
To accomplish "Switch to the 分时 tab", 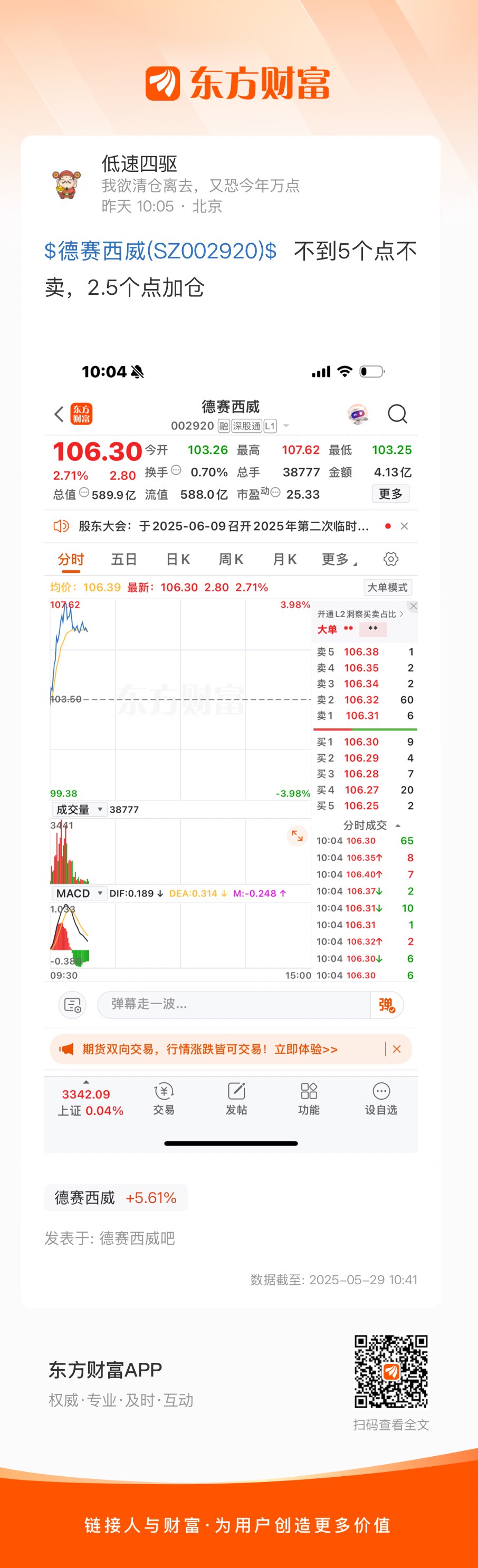I will pyautogui.click(x=71, y=560).
